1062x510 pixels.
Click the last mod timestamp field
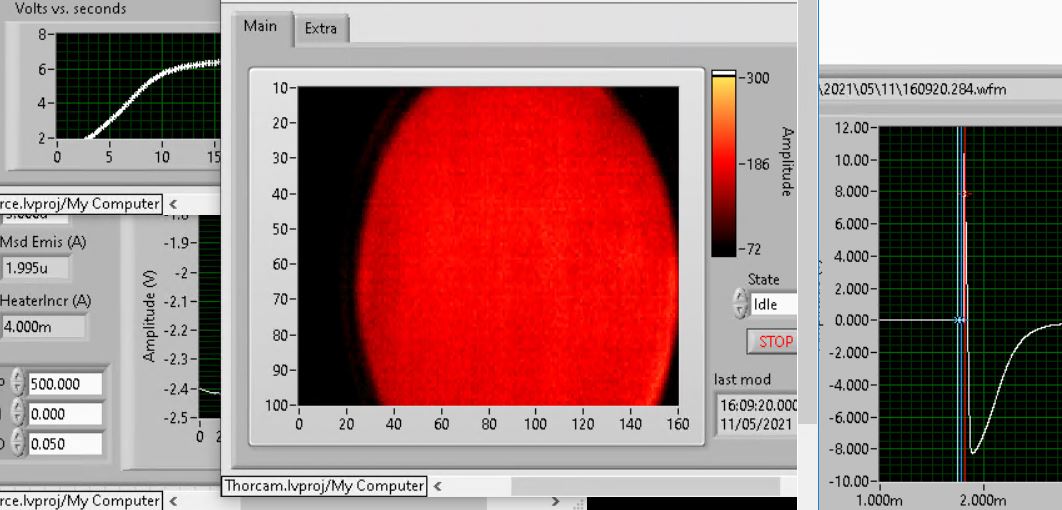click(x=757, y=414)
